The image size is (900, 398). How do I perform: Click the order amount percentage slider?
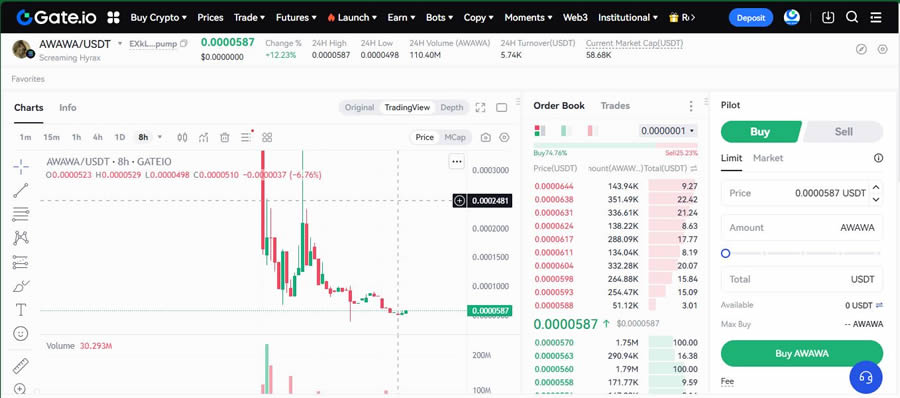coord(802,253)
